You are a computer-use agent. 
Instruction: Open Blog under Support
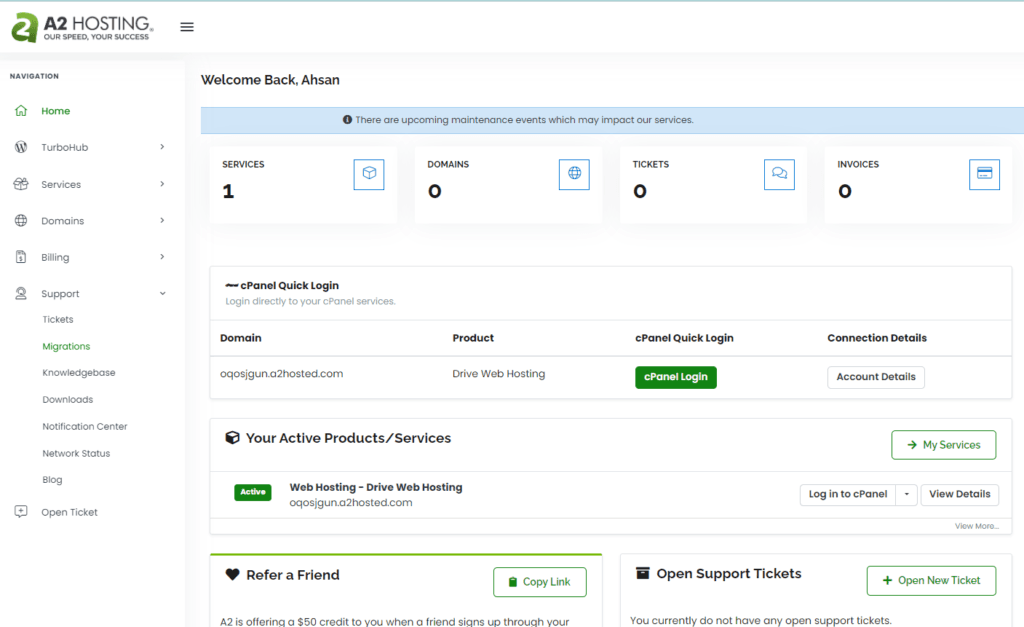click(x=52, y=479)
